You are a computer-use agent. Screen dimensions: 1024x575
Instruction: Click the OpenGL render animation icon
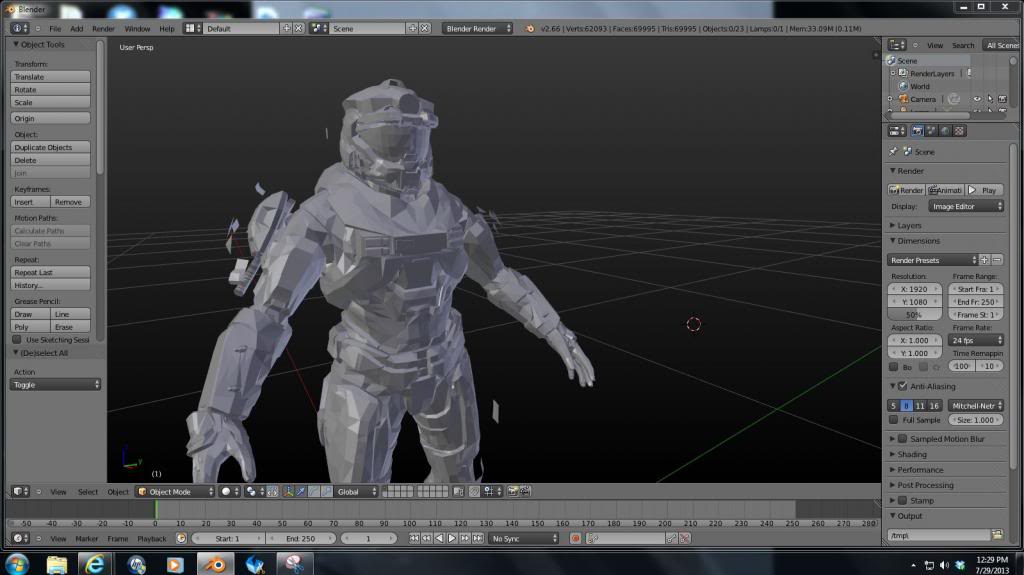pos(525,491)
